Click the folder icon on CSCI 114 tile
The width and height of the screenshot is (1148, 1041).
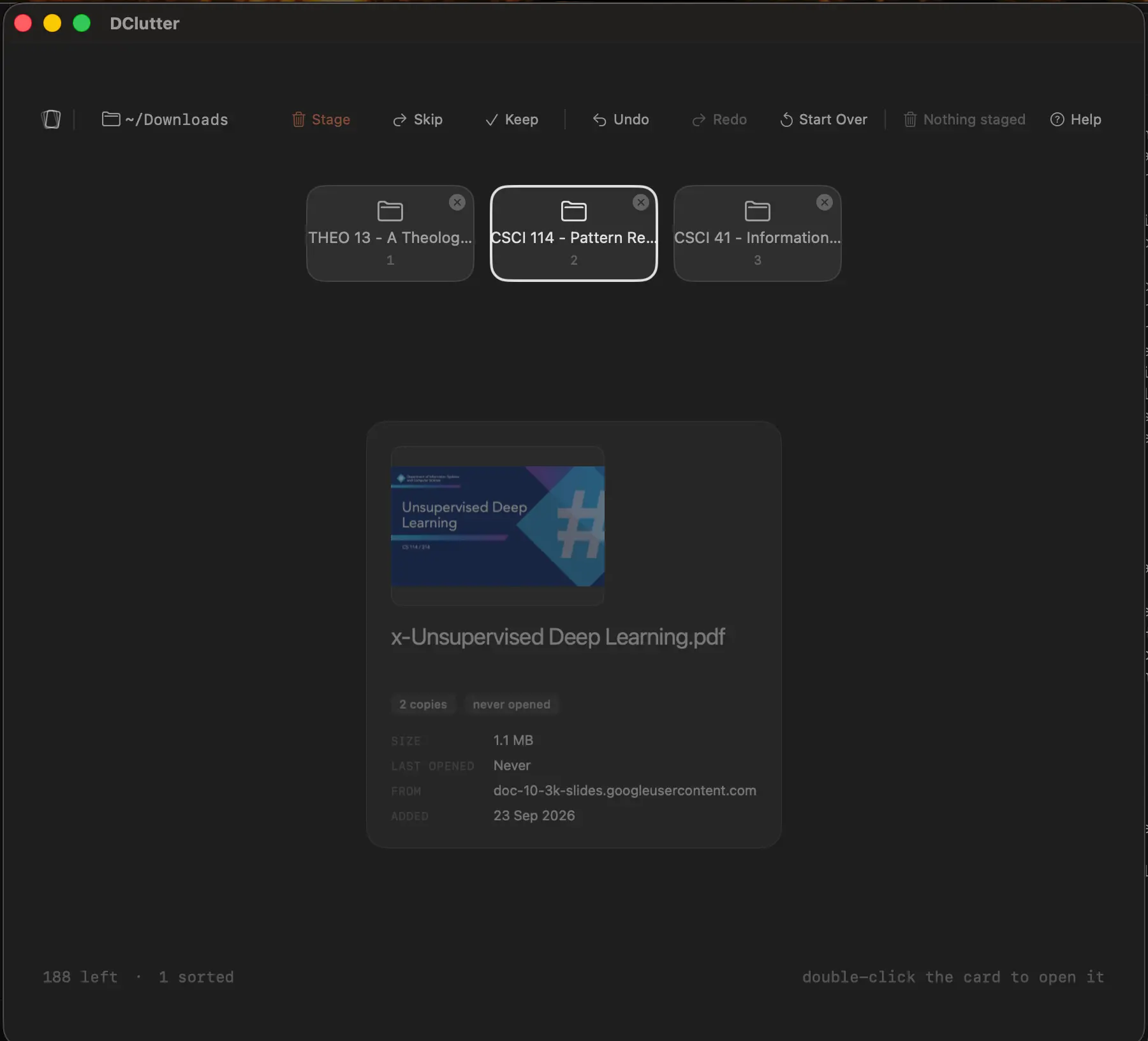(x=574, y=210)
